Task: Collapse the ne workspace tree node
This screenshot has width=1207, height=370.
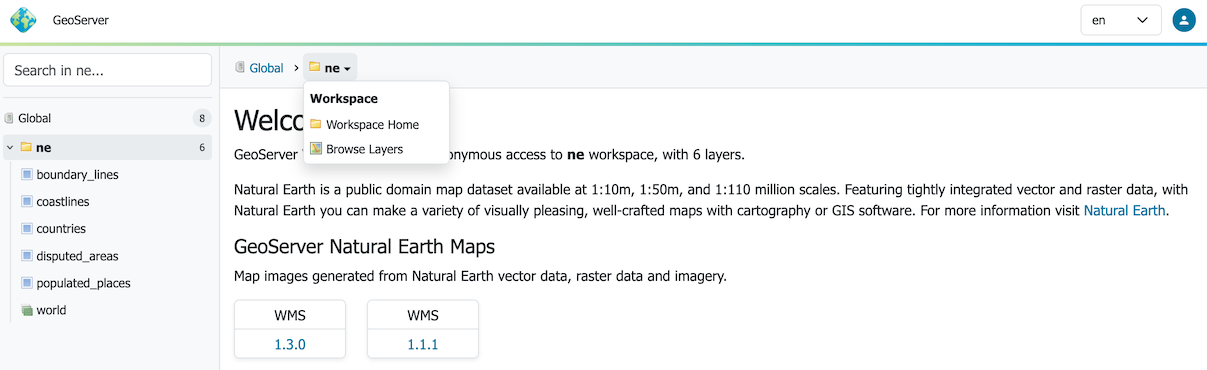Action: pos(10,148)
